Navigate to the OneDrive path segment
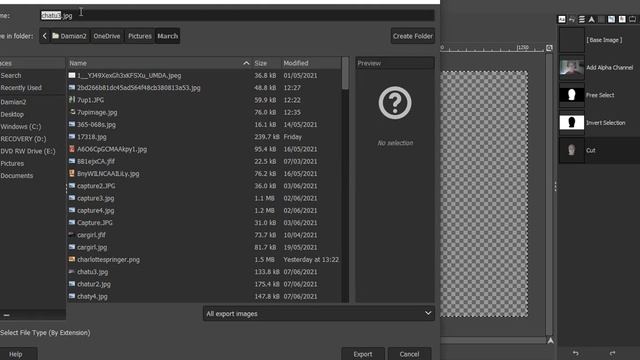Image resolution: width=640 pixels, height=360 pixels. (107, 36)
